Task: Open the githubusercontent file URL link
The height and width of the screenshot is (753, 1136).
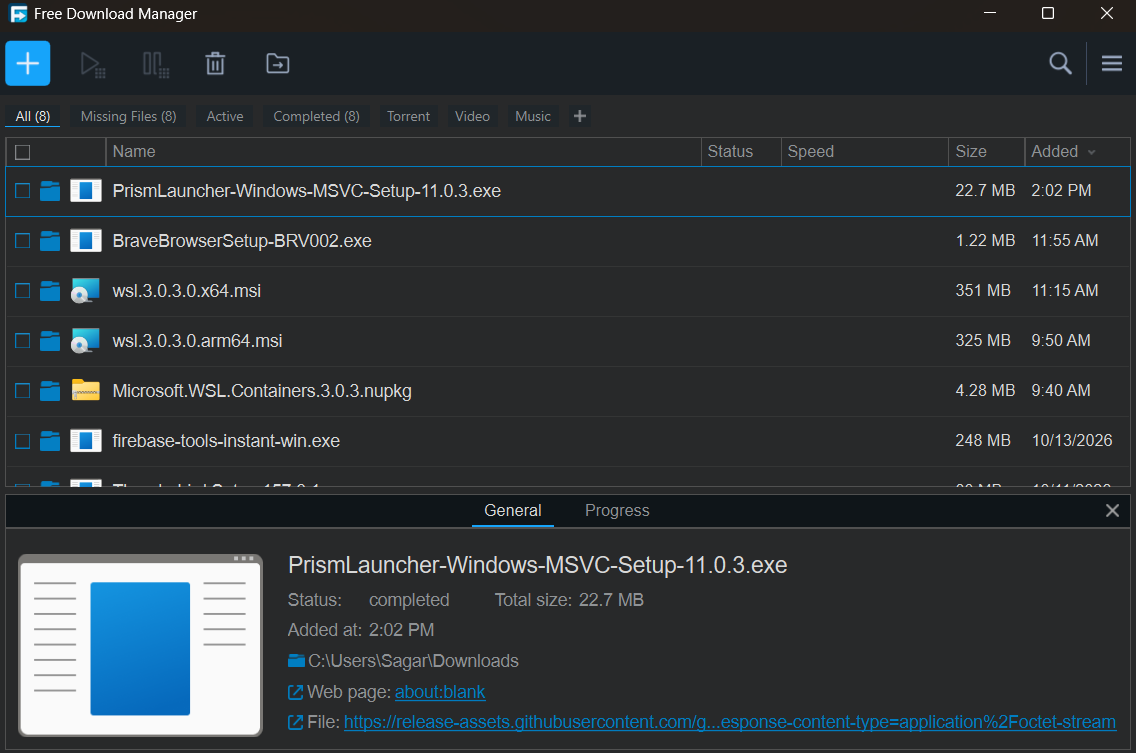Action: 730,723
